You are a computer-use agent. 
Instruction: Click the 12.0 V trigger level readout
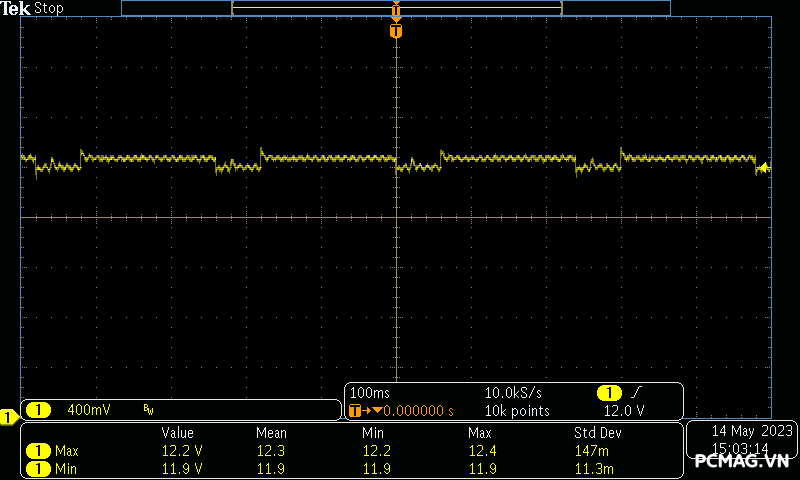pyautogui.click(x=624, y=411)
